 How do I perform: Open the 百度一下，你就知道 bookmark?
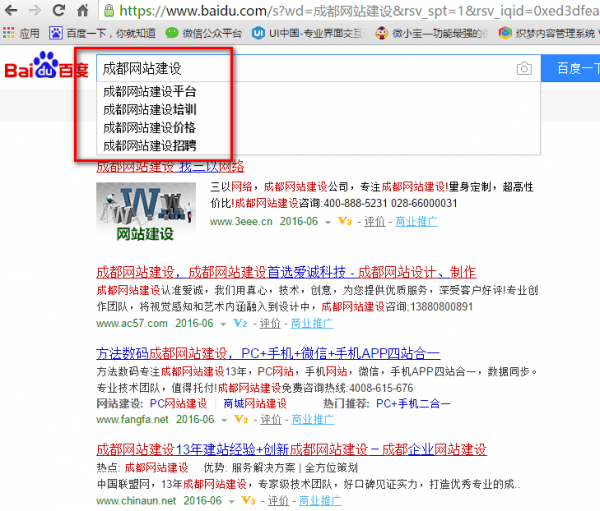[102, 33]
